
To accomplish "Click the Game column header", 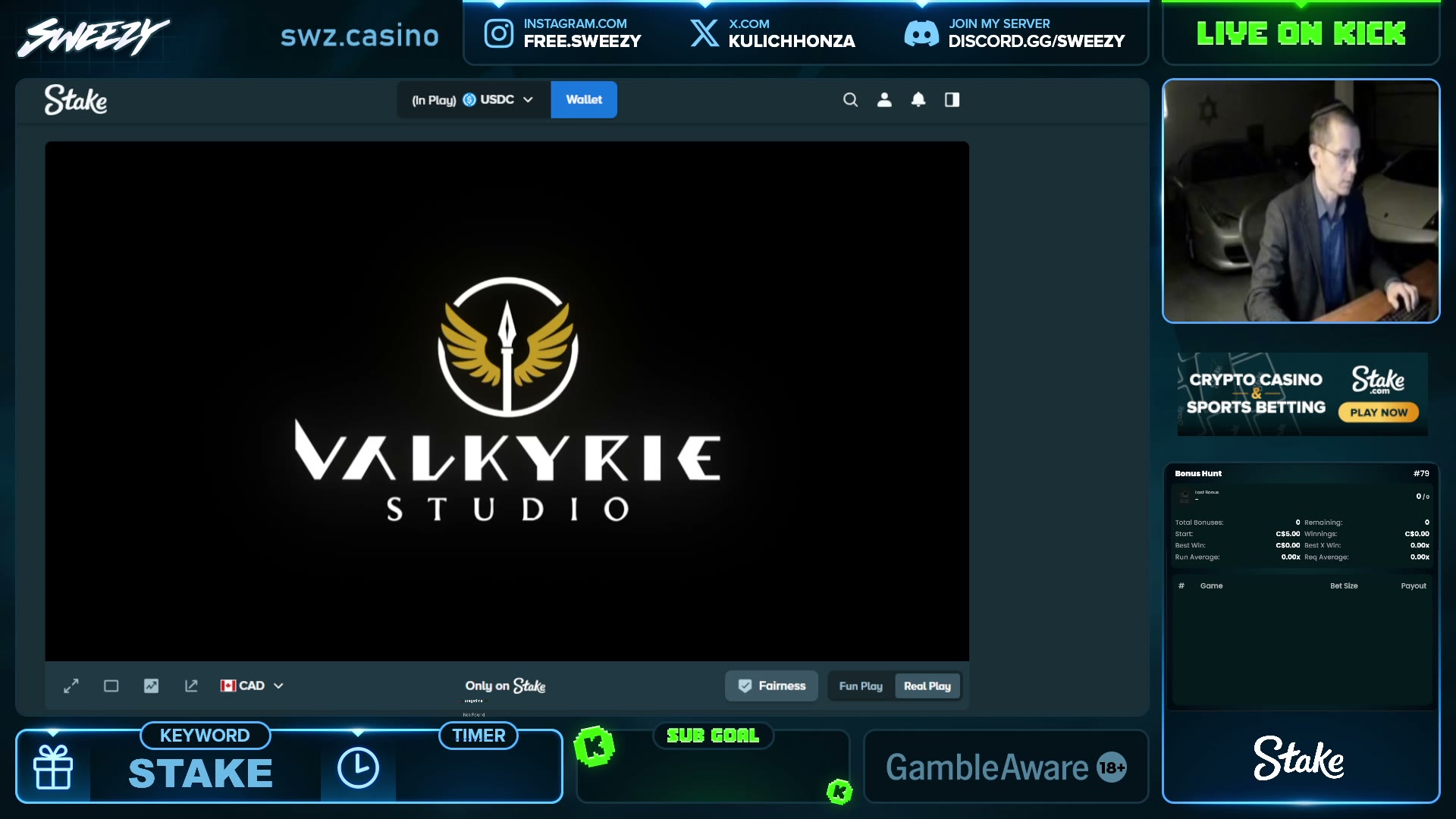I will pyautogui.click(x=1211, y=585).
